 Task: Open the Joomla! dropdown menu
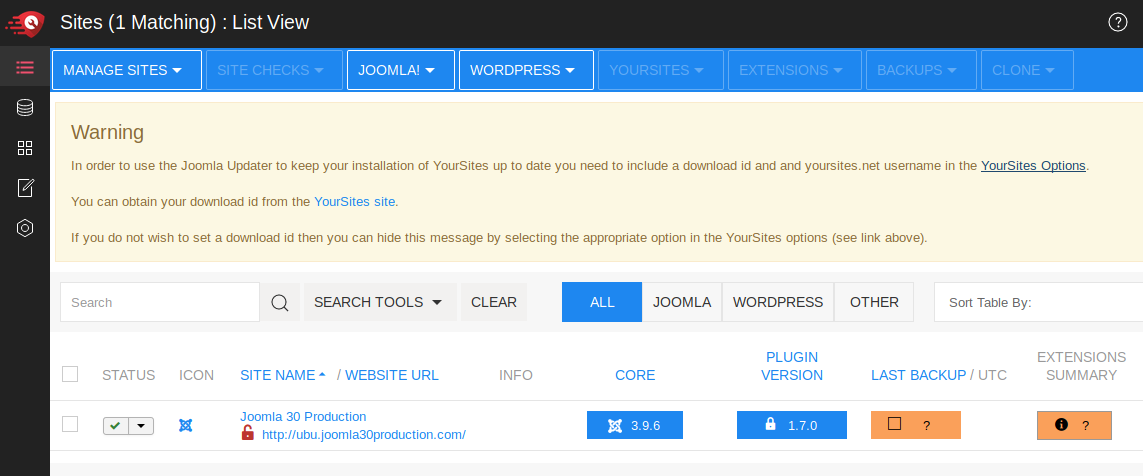point(401,70)
